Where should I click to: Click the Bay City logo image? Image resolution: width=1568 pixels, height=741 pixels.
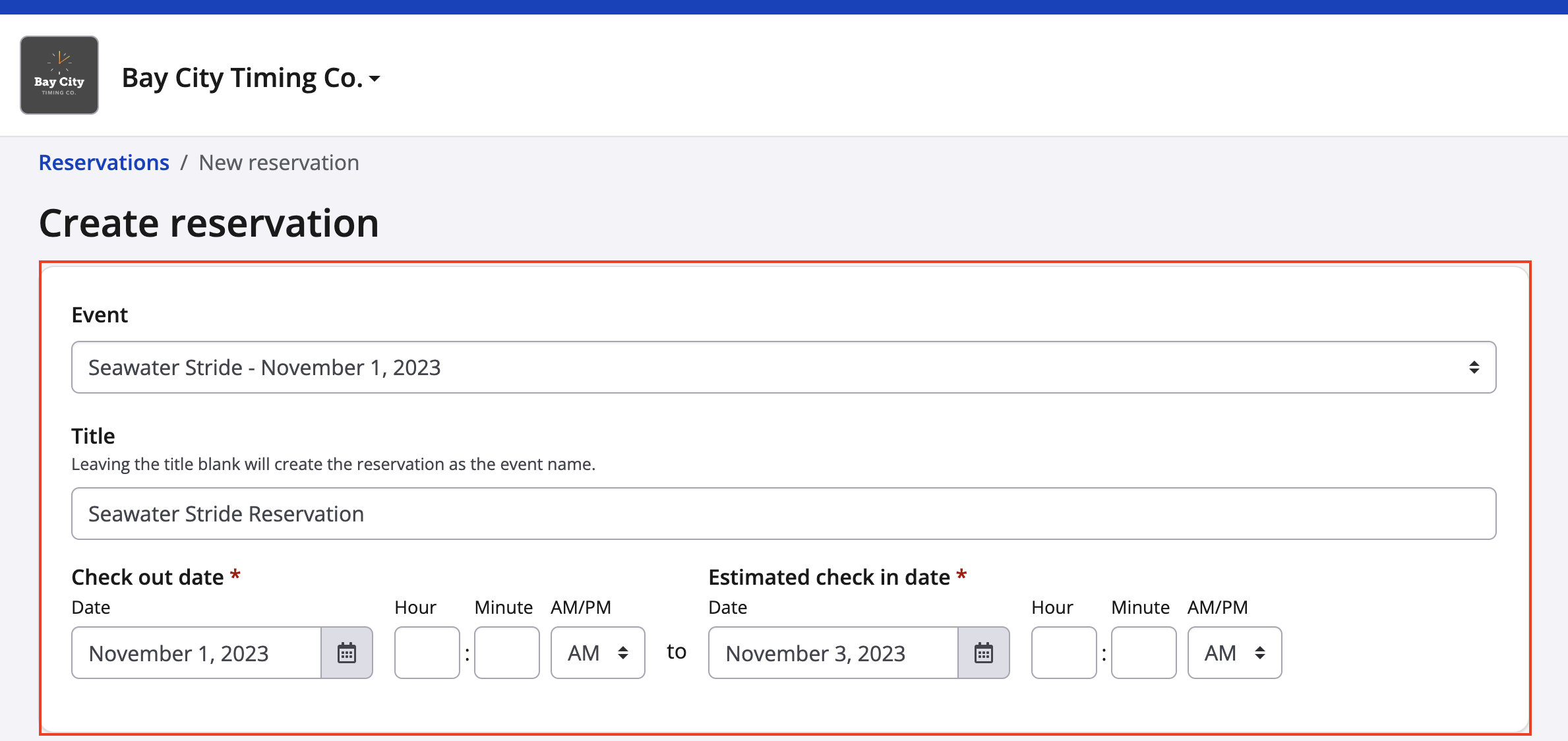59,75
